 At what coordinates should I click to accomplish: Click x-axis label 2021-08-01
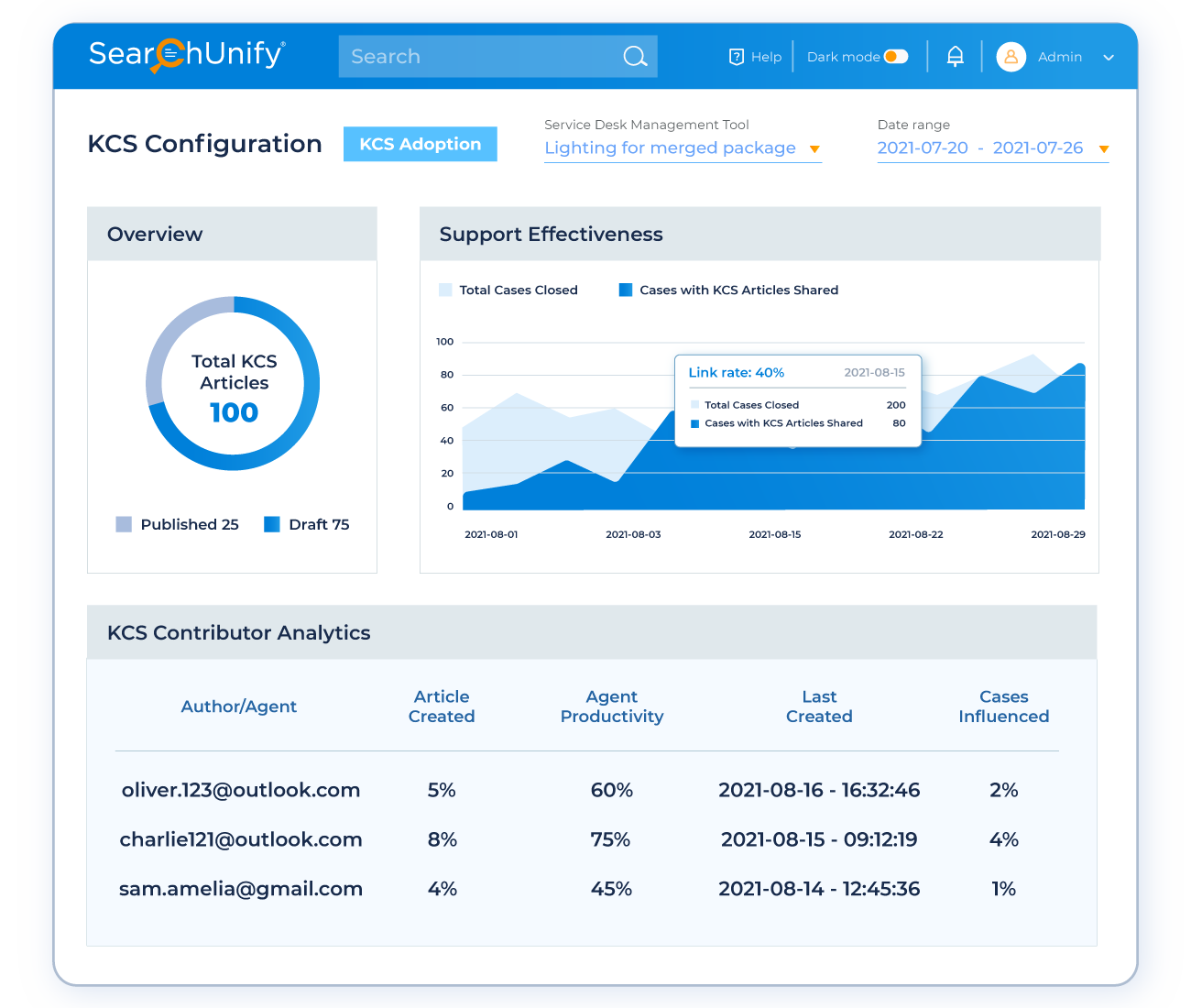tap(491, 534)
